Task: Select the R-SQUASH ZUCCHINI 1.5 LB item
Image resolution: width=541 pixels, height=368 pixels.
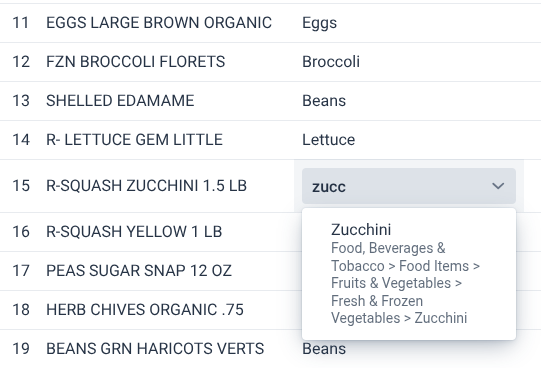Action: [x=147, y=186]
